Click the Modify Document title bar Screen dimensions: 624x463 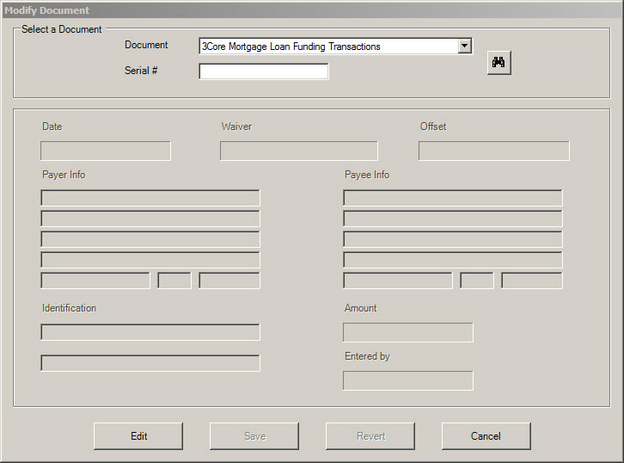tap(312, 10)
